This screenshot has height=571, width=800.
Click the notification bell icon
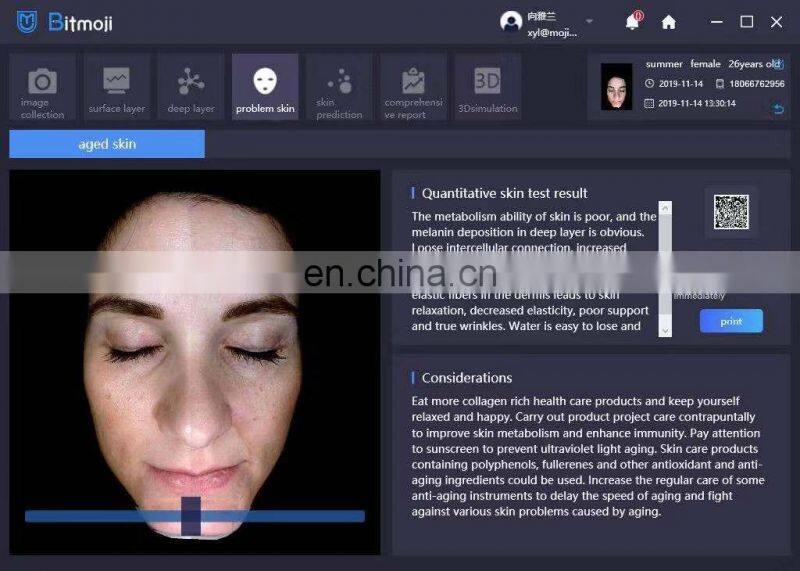(633, 21)
